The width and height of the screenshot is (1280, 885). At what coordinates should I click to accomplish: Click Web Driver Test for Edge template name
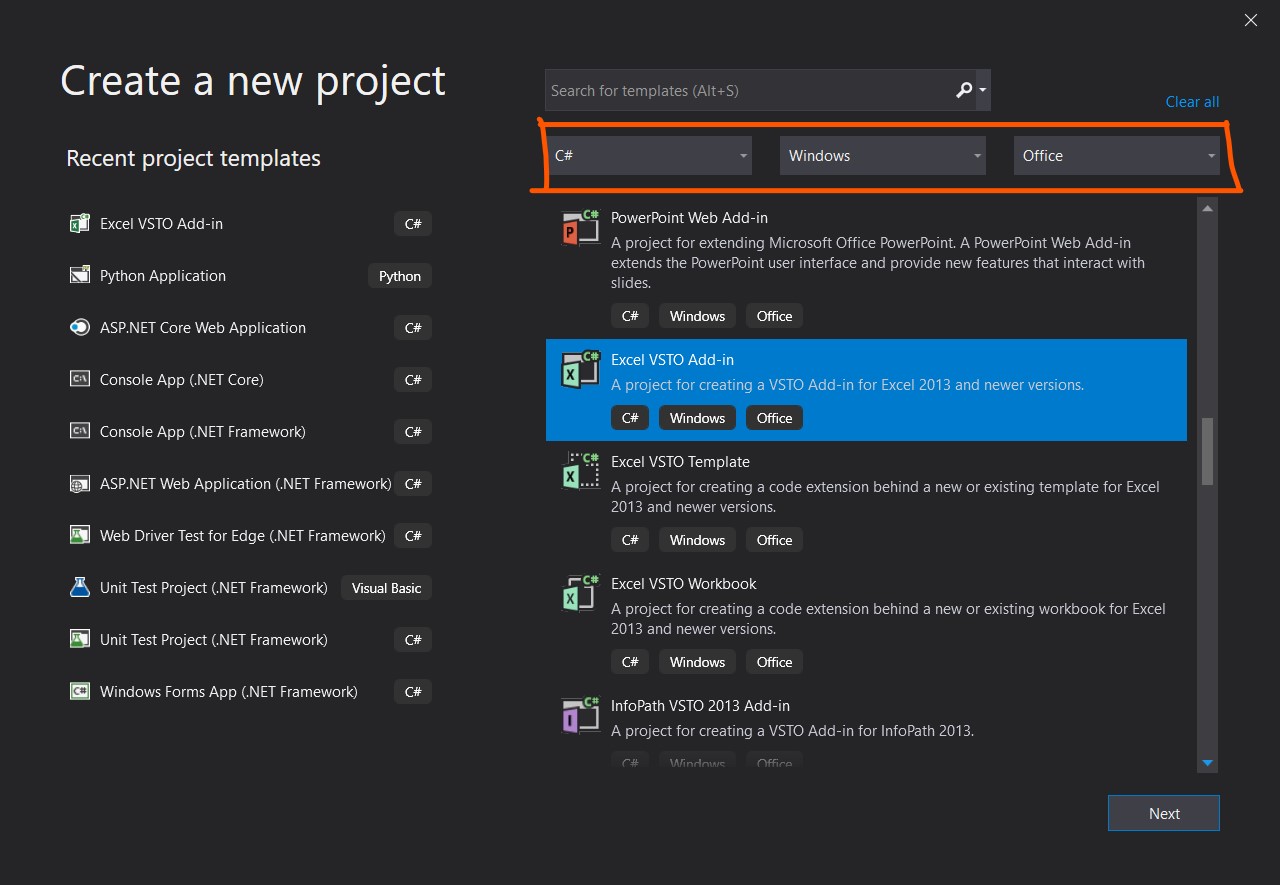243,536
